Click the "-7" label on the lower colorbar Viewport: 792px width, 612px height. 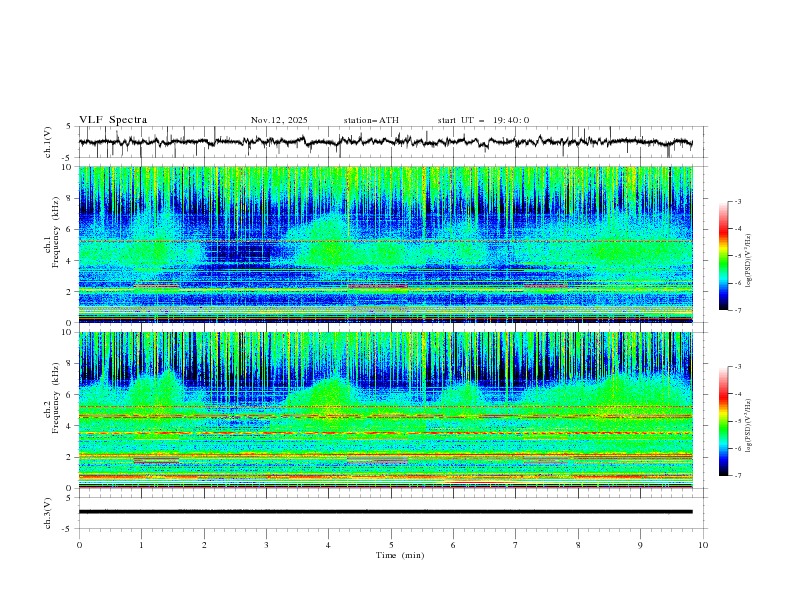tap(737, 476)
